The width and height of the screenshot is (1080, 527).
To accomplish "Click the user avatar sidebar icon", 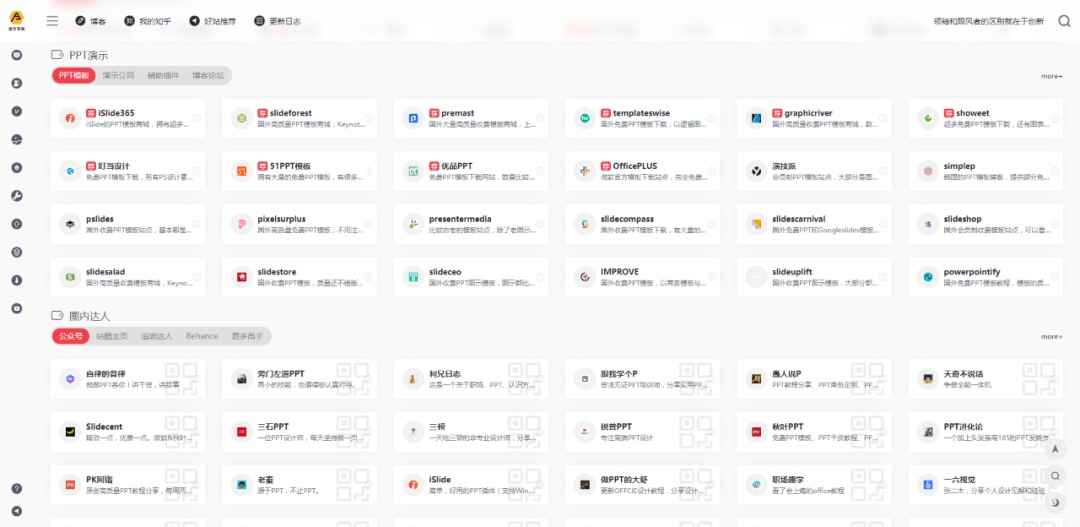I will (17, 83).
